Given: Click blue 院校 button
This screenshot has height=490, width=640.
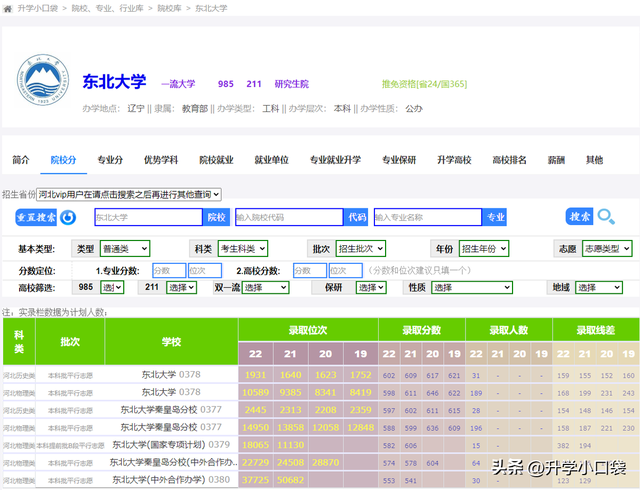Looking at the screenshot, I should coord(216,217).
